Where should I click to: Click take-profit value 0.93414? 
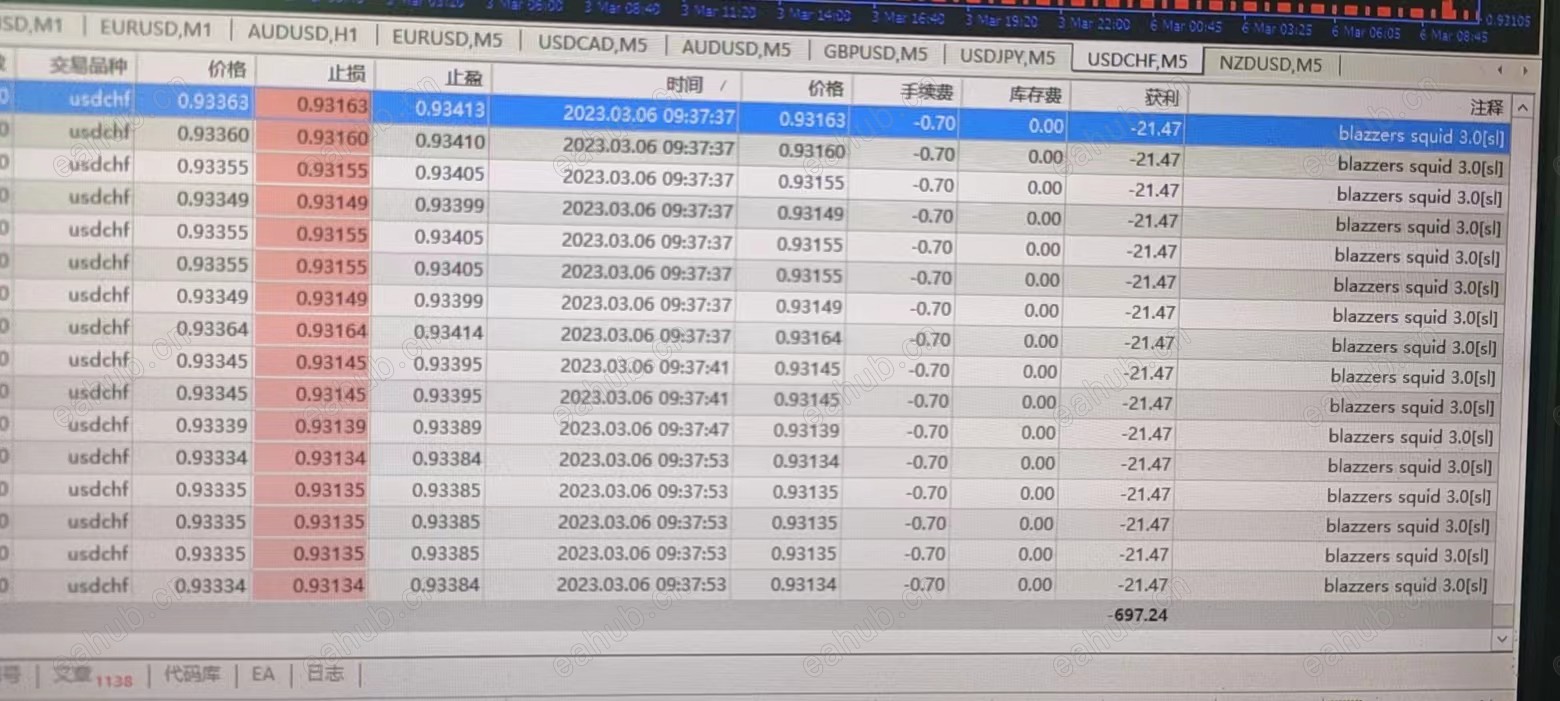(448, 332)
